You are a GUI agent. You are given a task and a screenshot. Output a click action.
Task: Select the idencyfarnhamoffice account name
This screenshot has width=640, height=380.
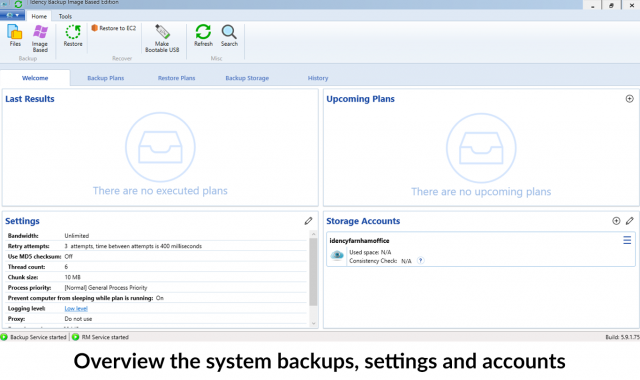pos(359,241)
